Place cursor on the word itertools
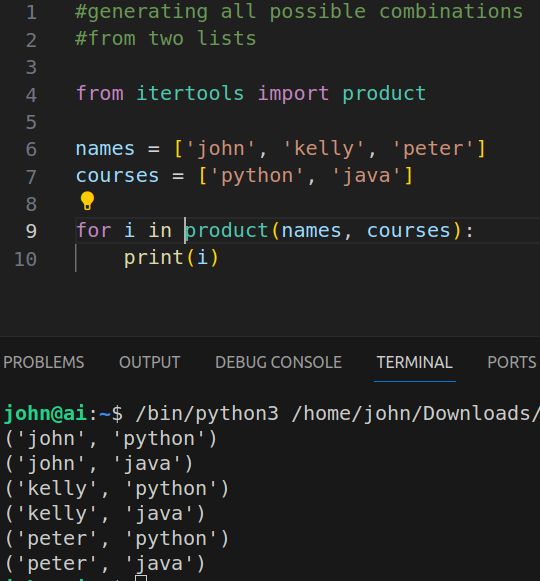 click(x=190, y=93)
